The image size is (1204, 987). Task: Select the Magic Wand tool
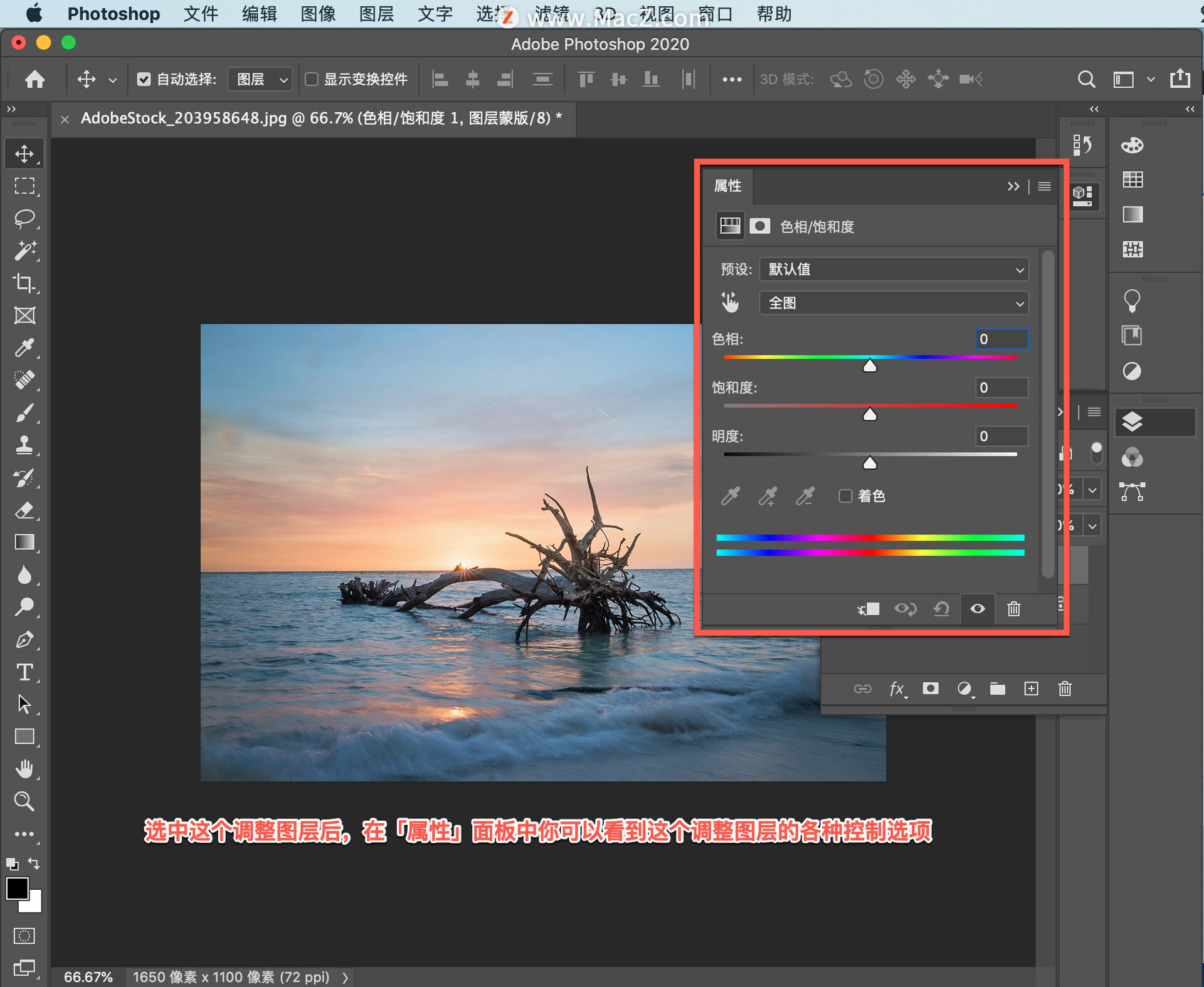[24, 251]
